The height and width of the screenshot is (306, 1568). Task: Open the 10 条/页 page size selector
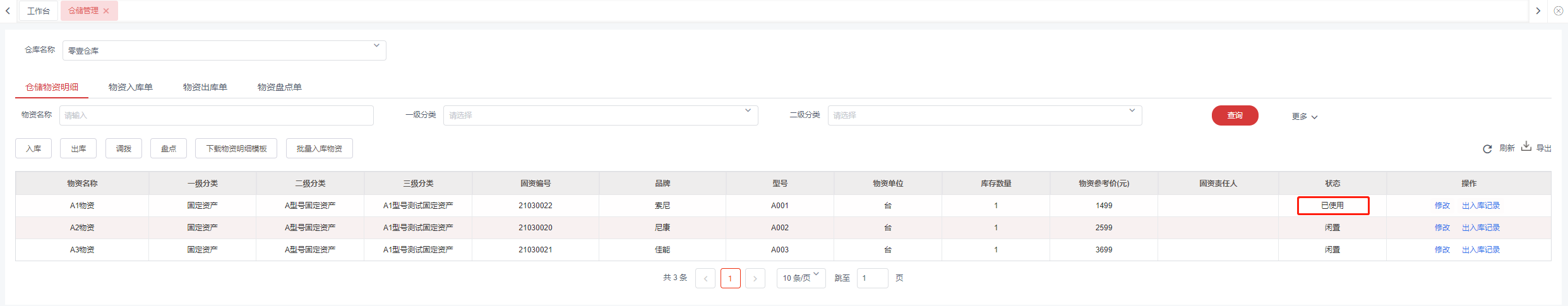(x=800, y=278)
